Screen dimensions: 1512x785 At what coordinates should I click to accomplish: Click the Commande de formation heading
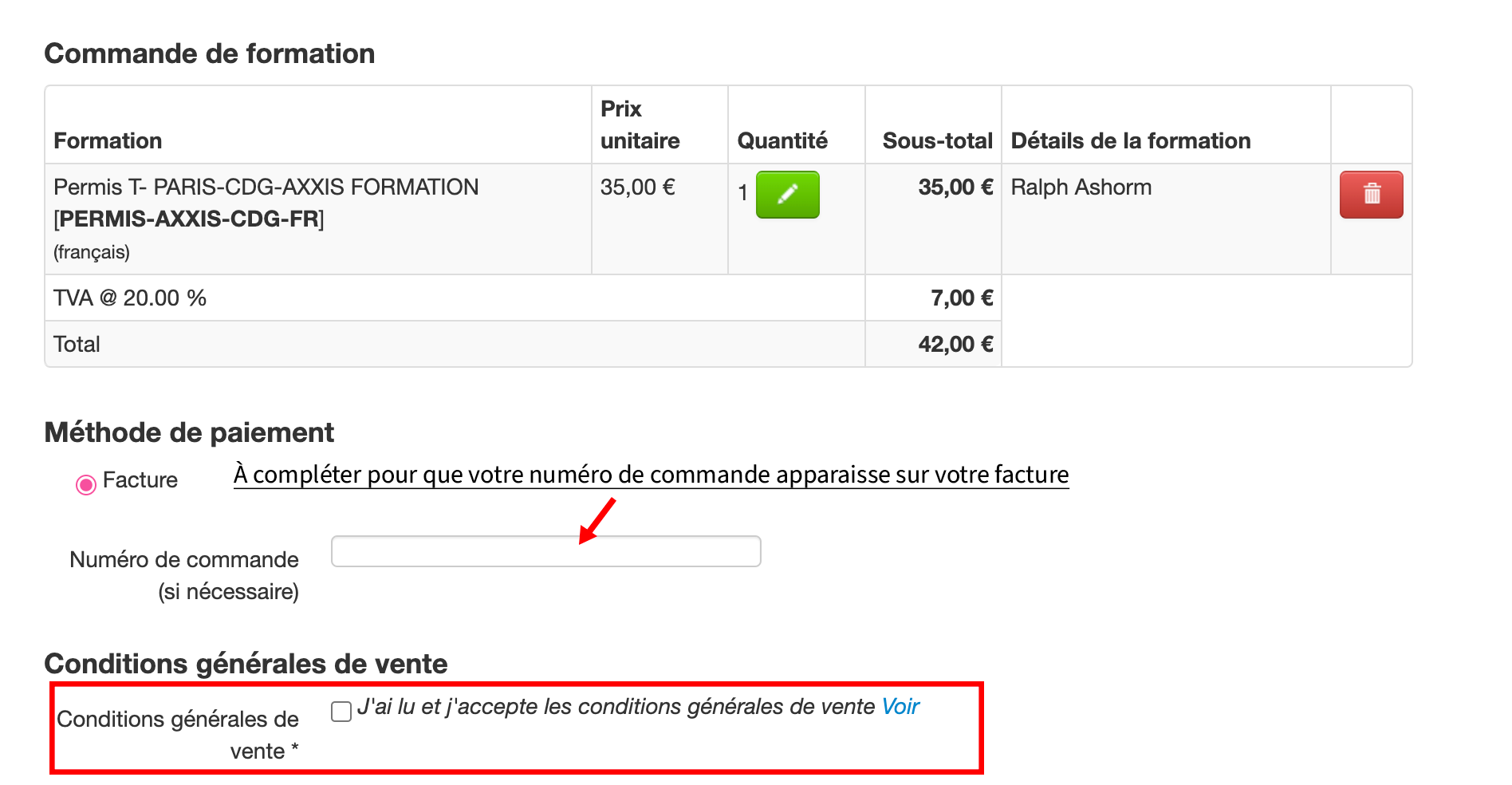pos(210,53)
